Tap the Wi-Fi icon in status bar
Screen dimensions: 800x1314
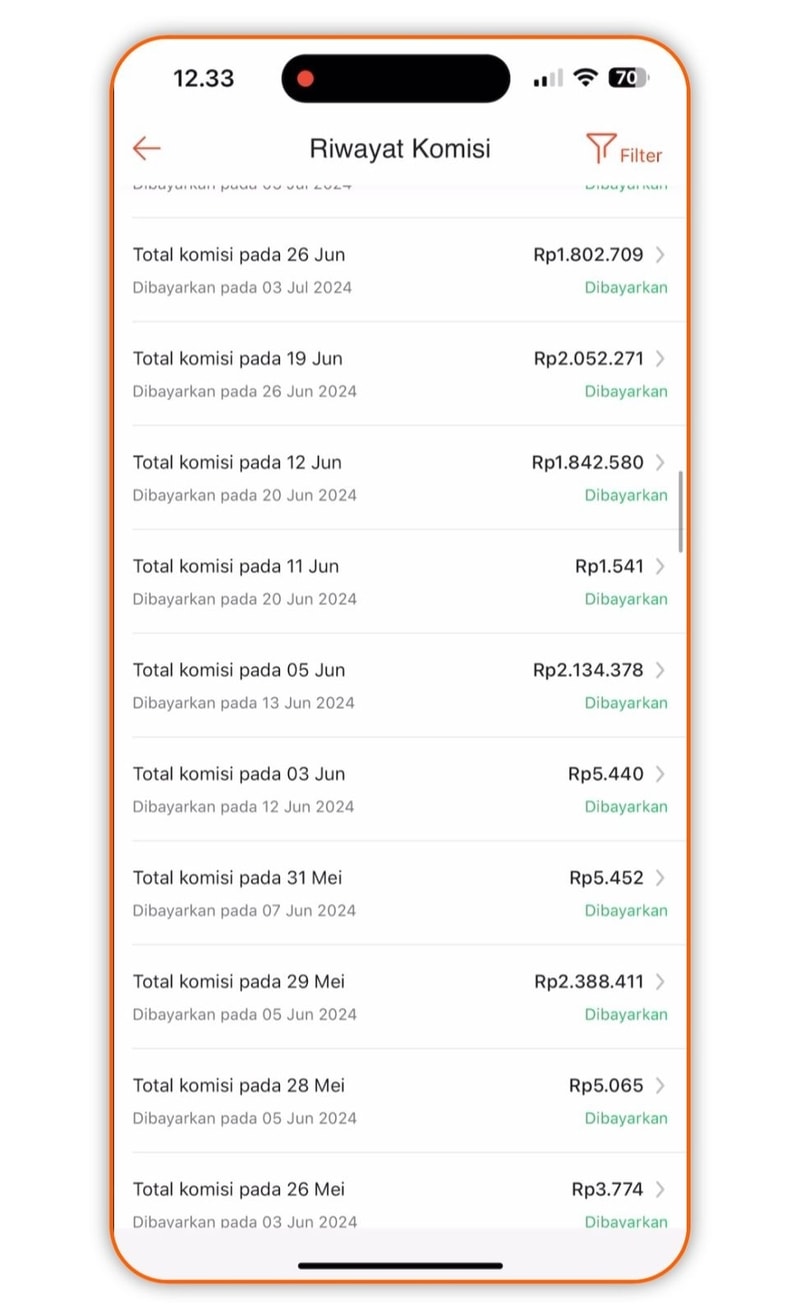click(586, 78)
